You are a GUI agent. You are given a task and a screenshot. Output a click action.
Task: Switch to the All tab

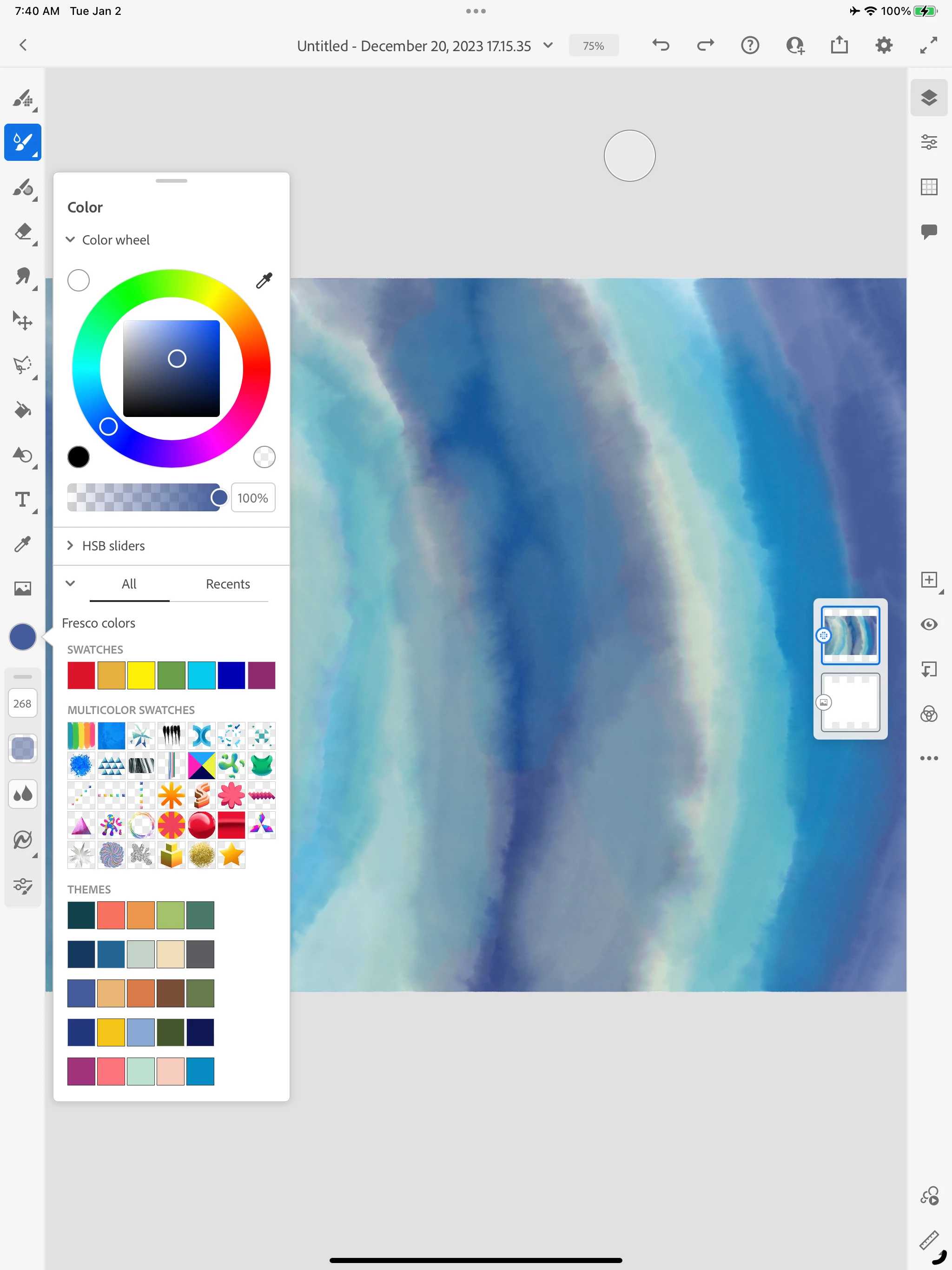coord(129,584)
